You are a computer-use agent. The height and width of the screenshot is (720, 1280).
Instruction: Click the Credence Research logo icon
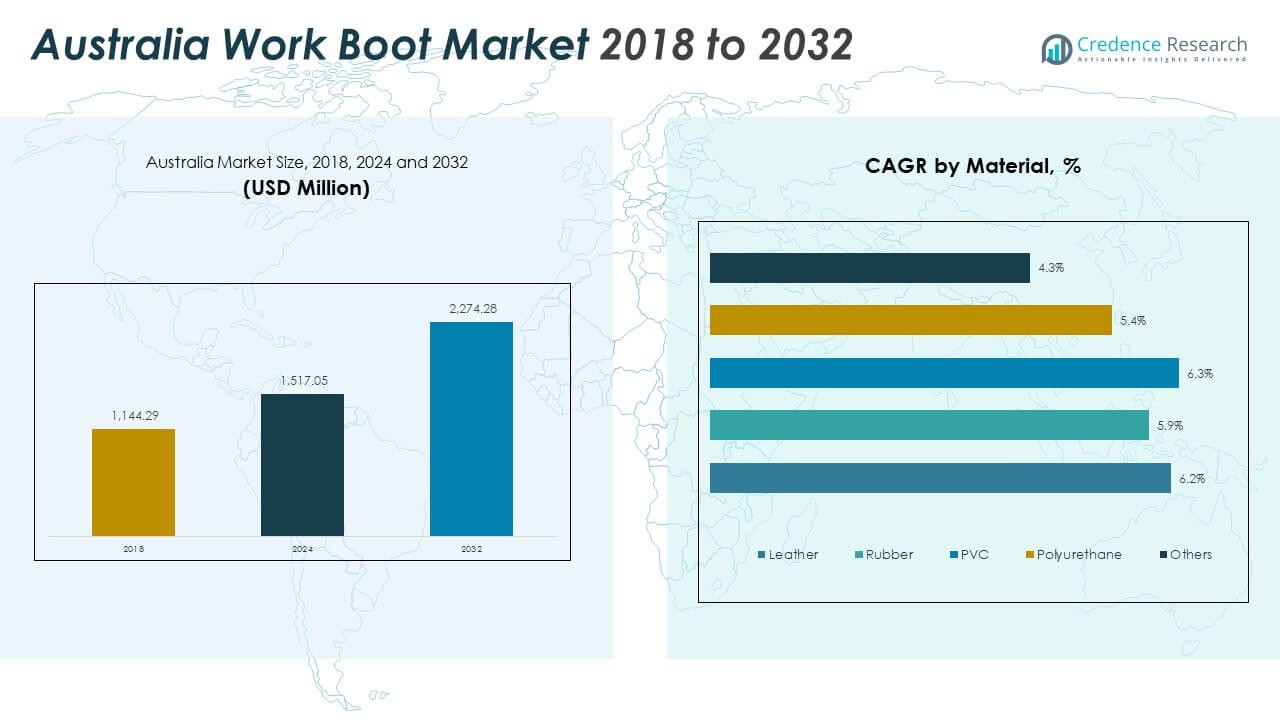pyautogui.click(x=1056, y=48)
